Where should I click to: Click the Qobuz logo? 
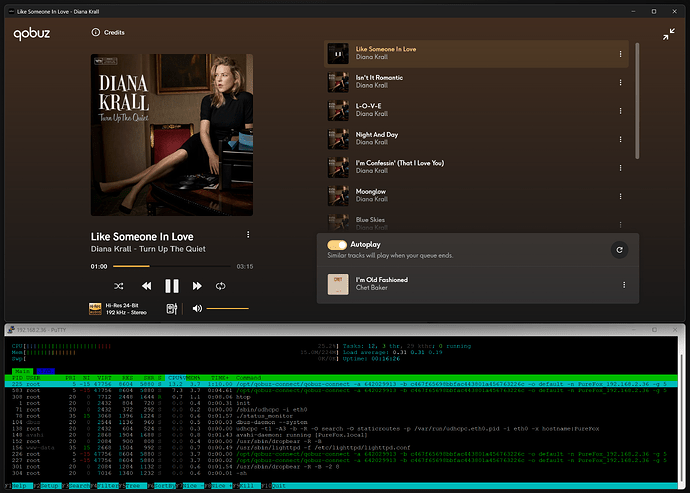pos(31,34)
